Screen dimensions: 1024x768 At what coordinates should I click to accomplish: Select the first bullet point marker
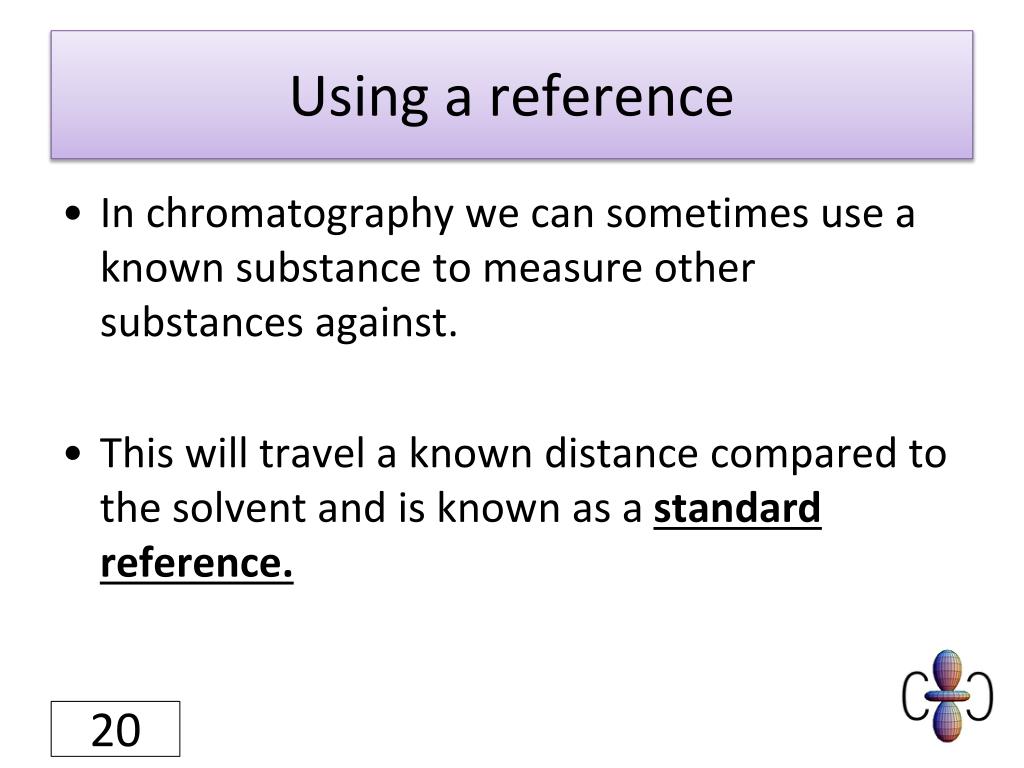[x=74, y=214]
